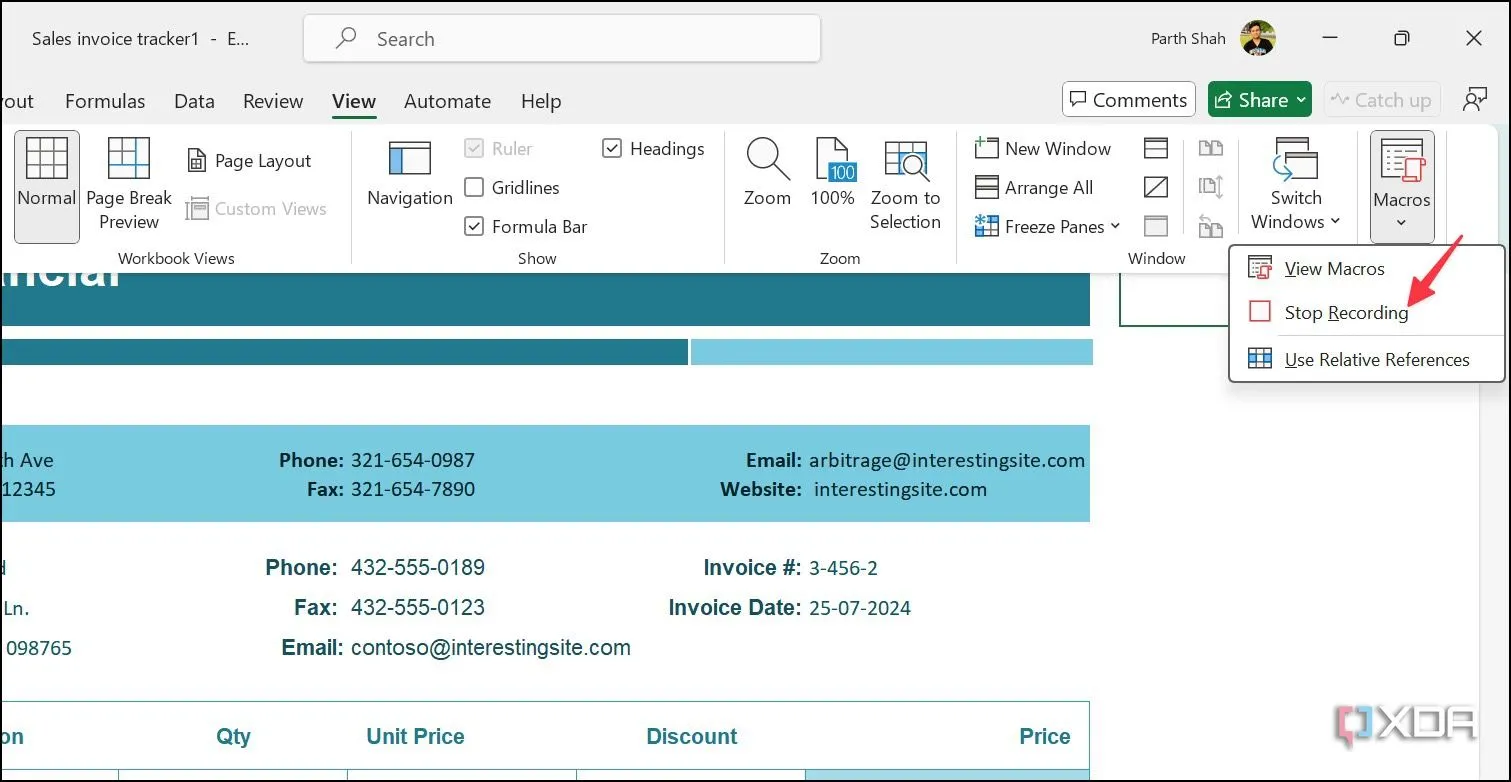Open a New Window
1511x782 pixels.
[x=1043, y=148]
